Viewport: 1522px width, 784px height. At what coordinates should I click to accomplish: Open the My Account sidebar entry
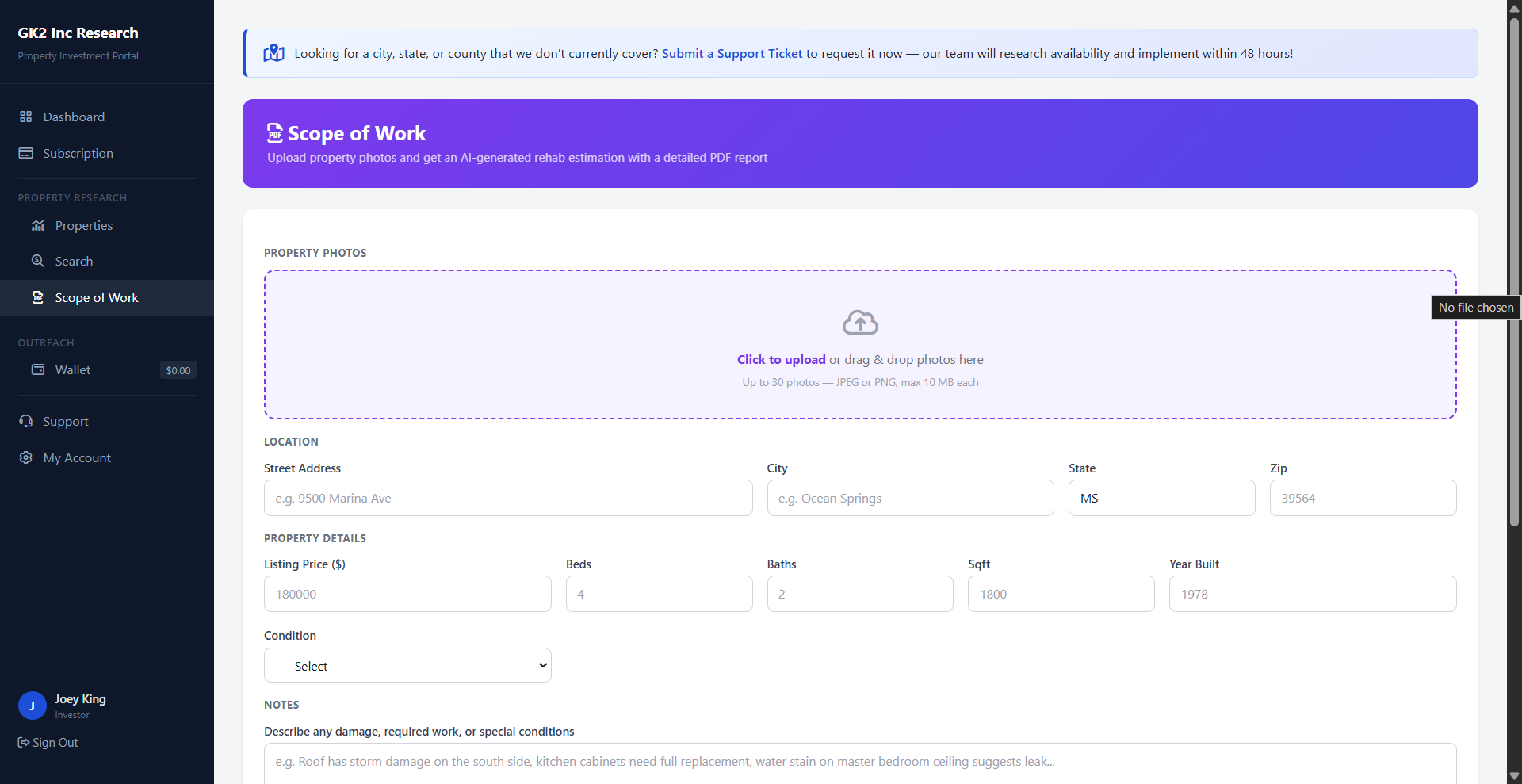tap(76, 457)
